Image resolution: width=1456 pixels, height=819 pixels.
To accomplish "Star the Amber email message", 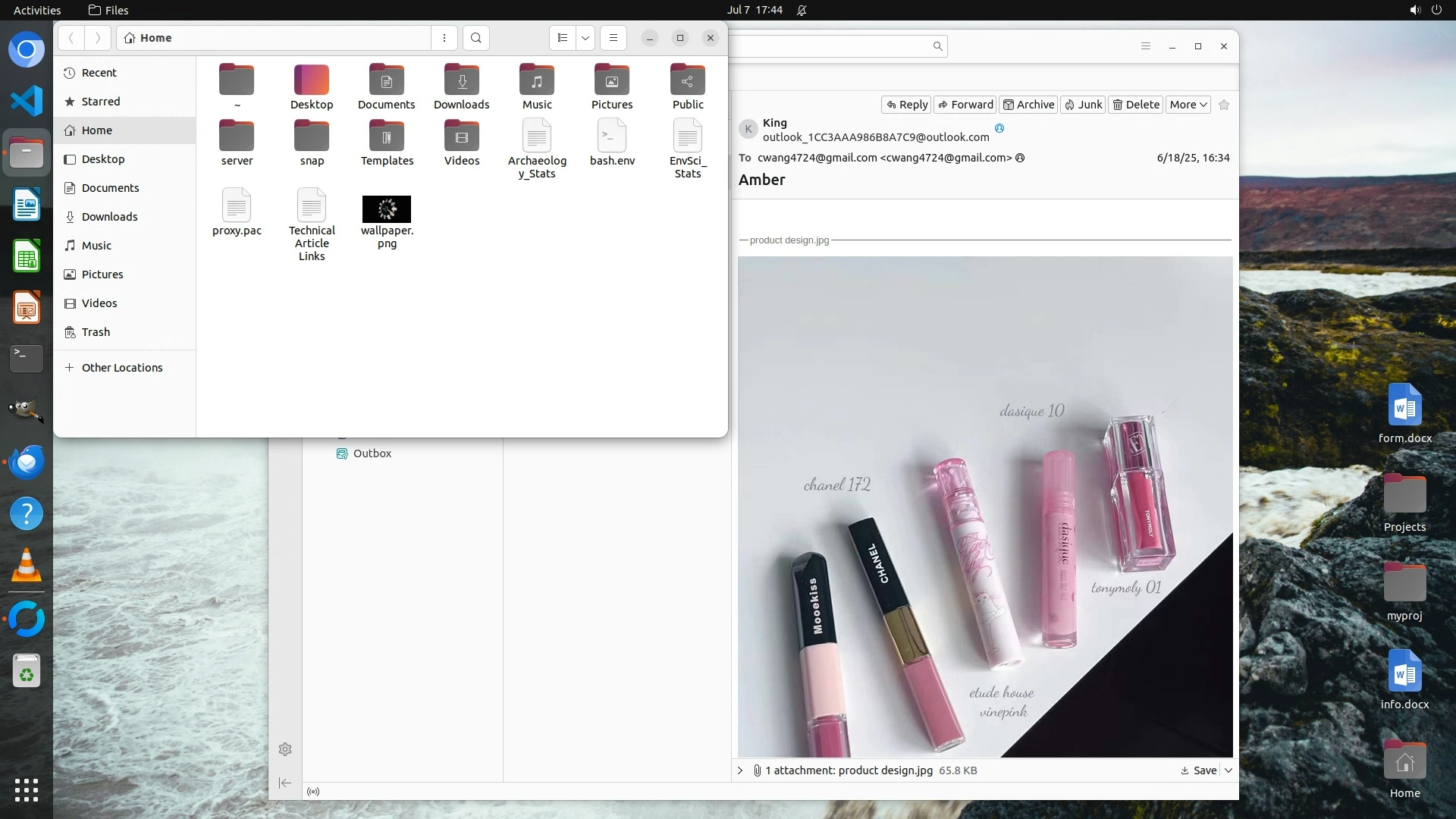I will point(1223,105).
